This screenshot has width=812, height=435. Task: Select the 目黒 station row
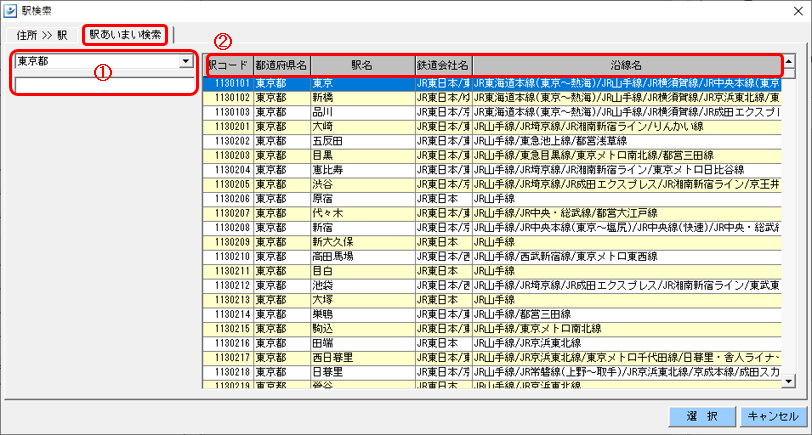click(491, 155)
